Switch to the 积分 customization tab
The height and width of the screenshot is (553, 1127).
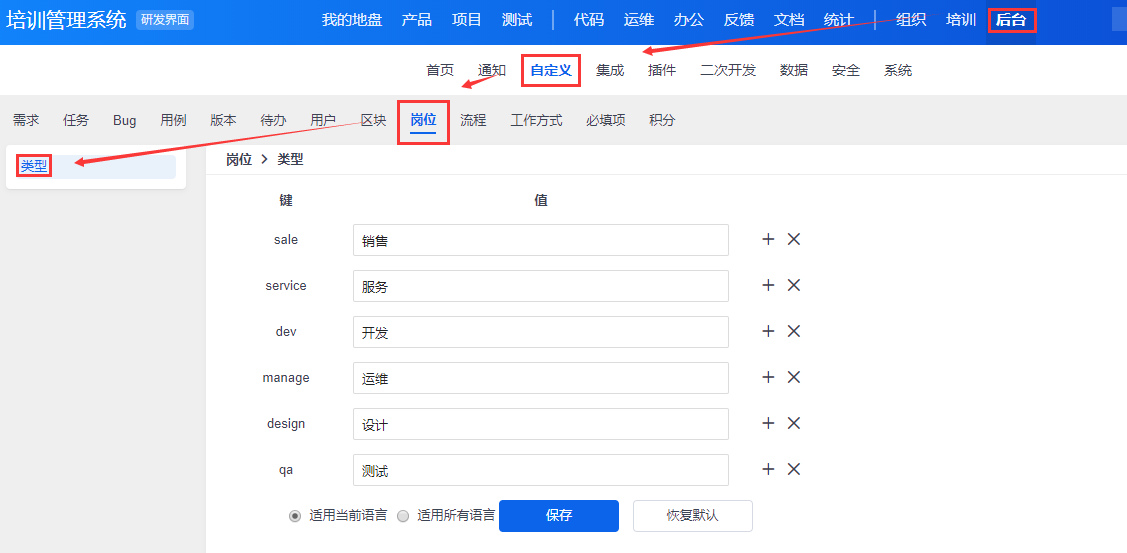point(662,120)
